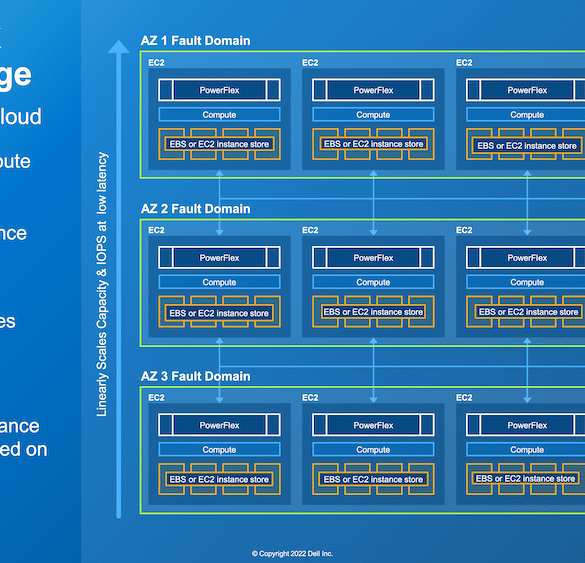Select PowerFlex box in AZ 2 first EC2
The height and width of the screenshot is (563, 585).
click(x=219, y=257)
